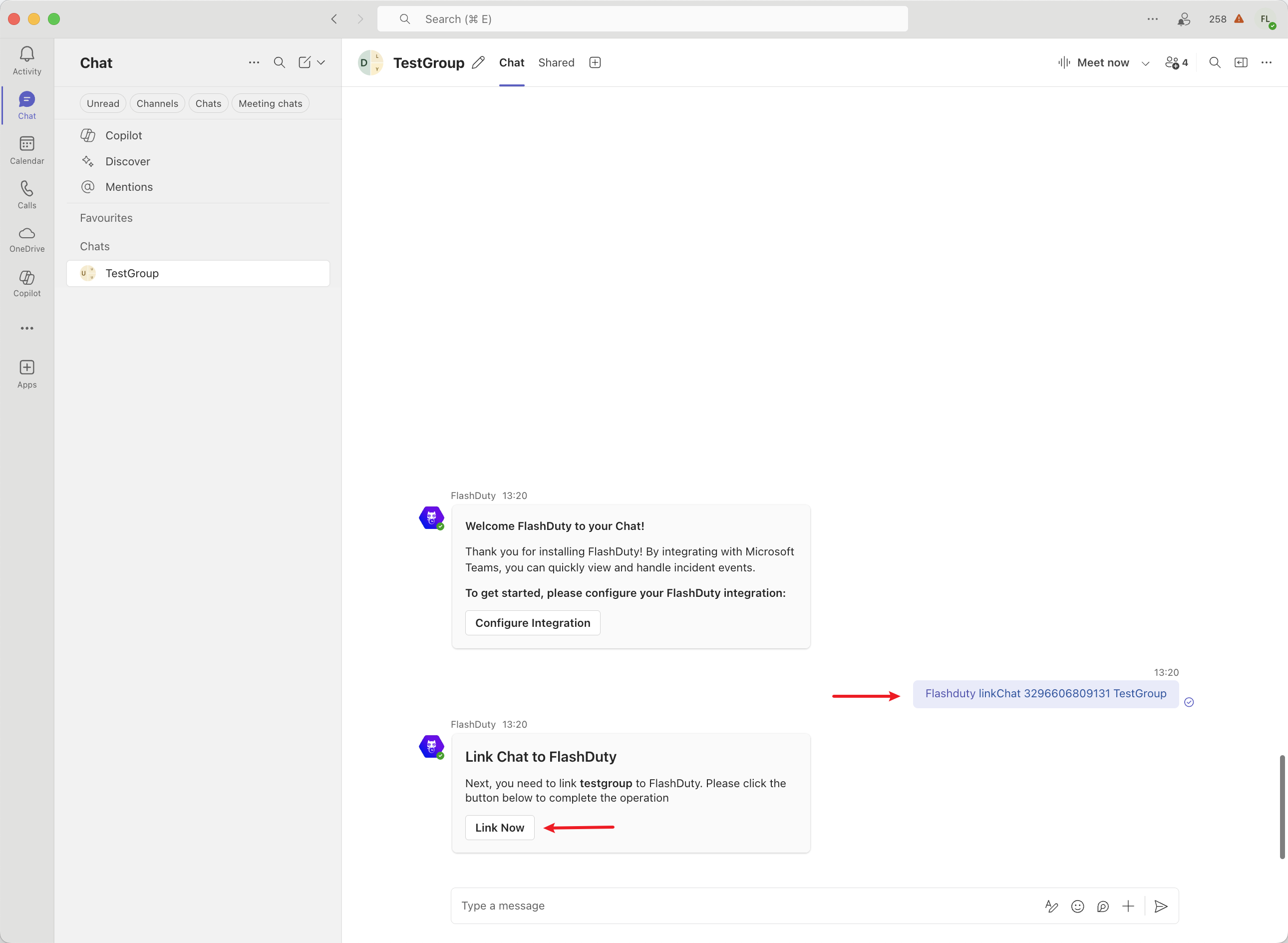Open the Loop components icon in compose
This screenshot has width=1288, height=943.
click(x=1103, y=906)
